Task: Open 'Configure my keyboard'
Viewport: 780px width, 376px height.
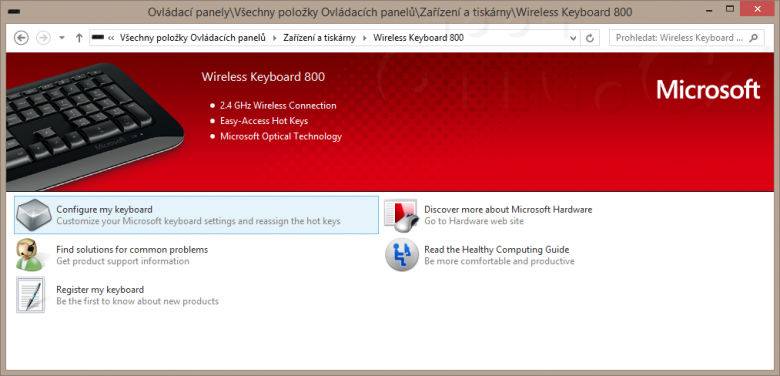Action: 104,209
